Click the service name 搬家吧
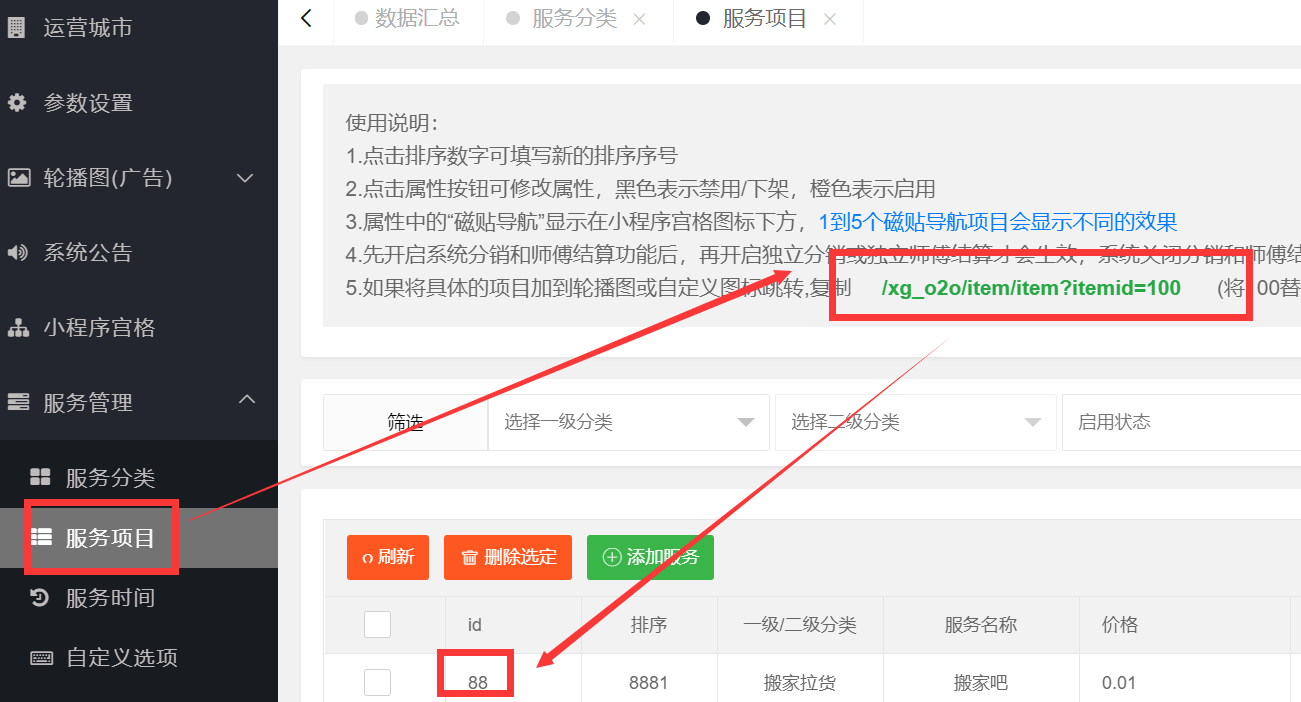This screenshot has width=1301, height=702. (981, 683)
